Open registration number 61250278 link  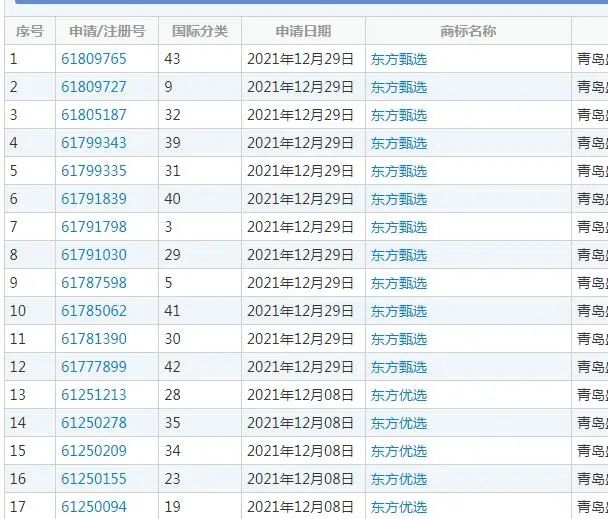[94, 423]
